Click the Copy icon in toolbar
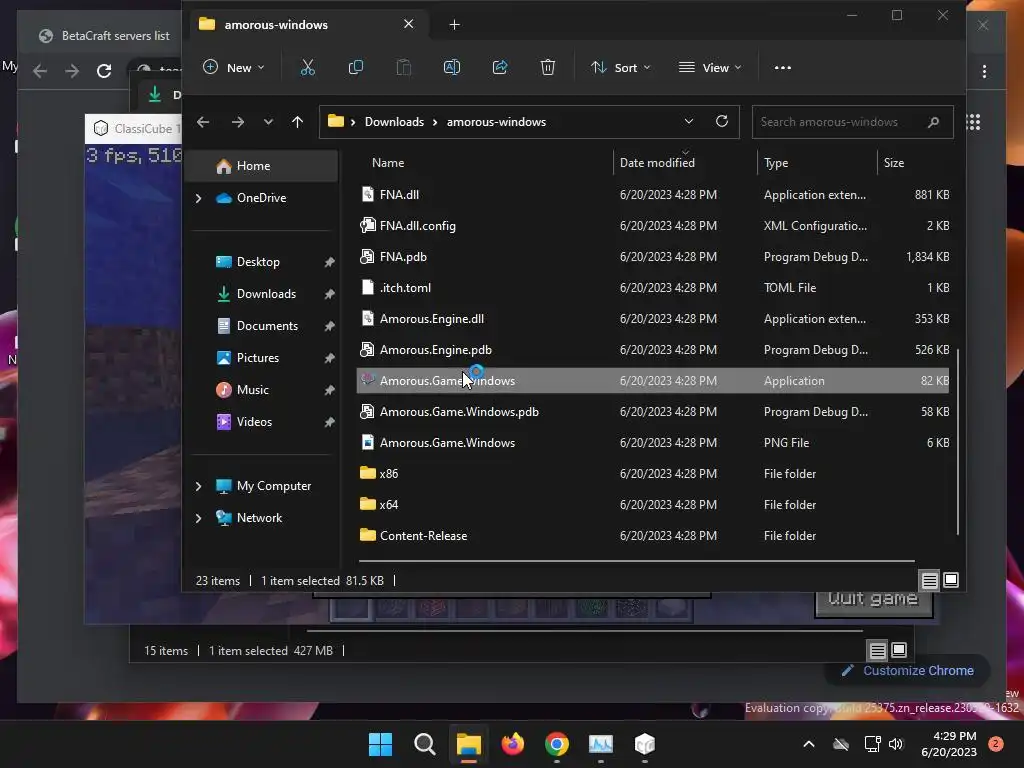Viewport: 1024px width, 768px height. pos(356,67)
